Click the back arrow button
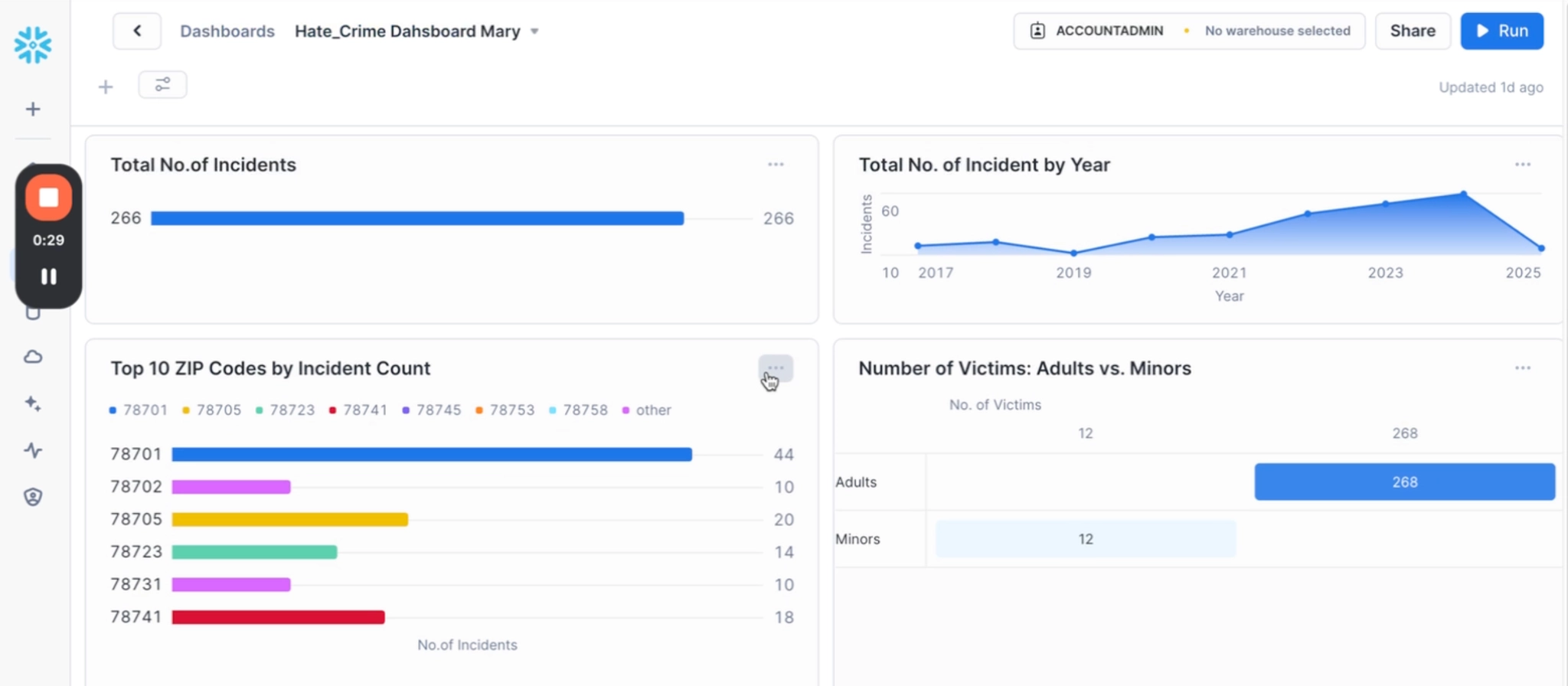The image size is (1568, 686). point(137,31)
